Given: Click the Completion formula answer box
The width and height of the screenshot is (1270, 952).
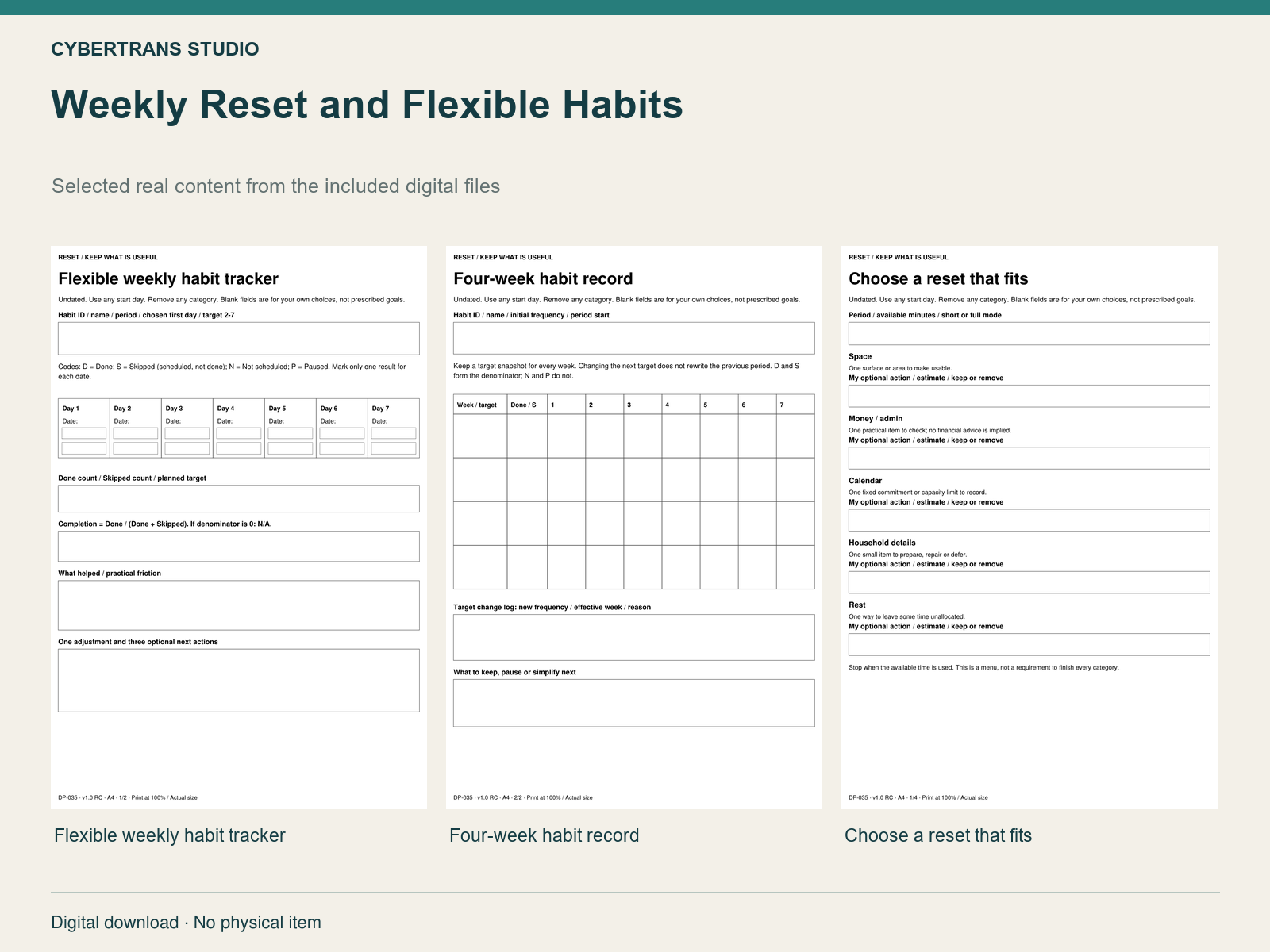Looking at the screenshot, I should 239,547.
